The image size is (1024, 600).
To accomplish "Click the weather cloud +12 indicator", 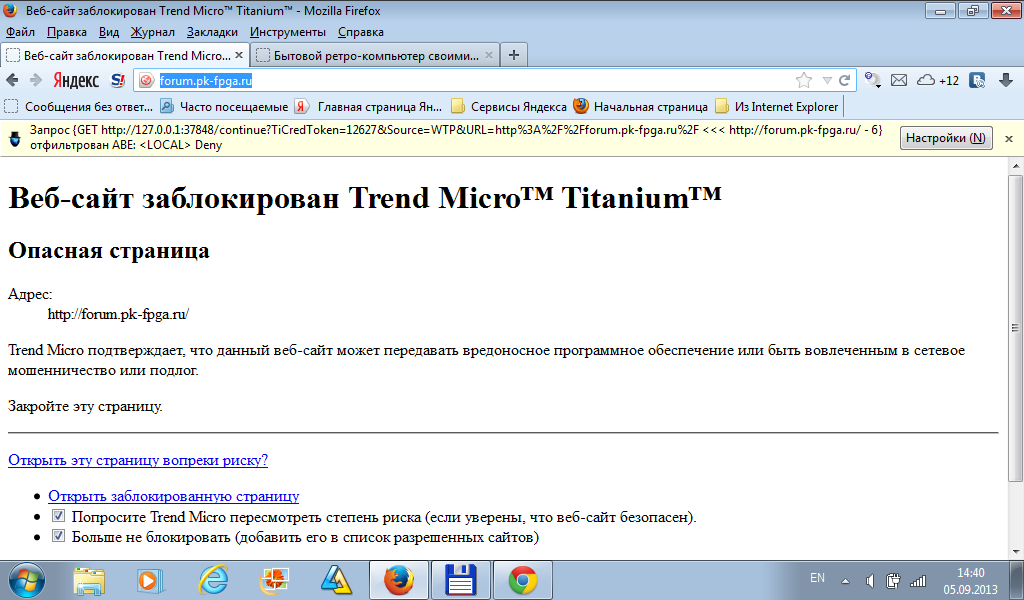I will [937, 80].
